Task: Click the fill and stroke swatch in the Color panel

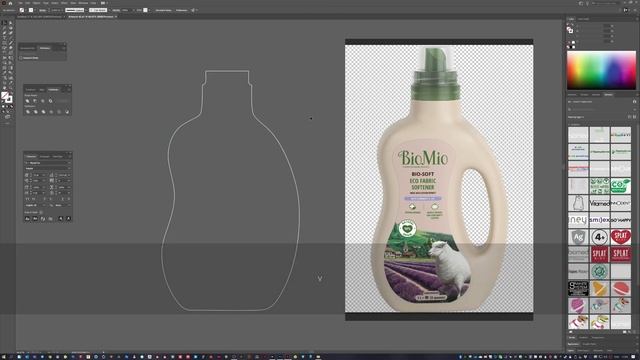Action: pos(570,29)
